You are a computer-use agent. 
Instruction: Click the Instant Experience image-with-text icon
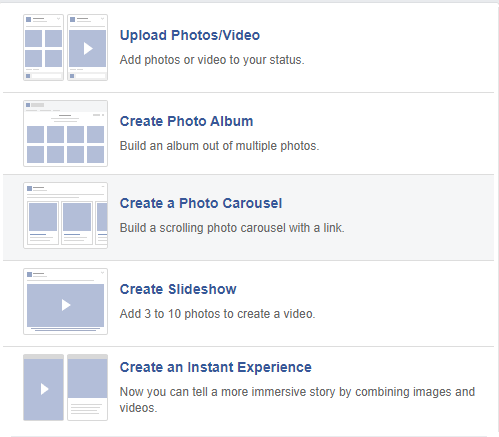[87, 387]
